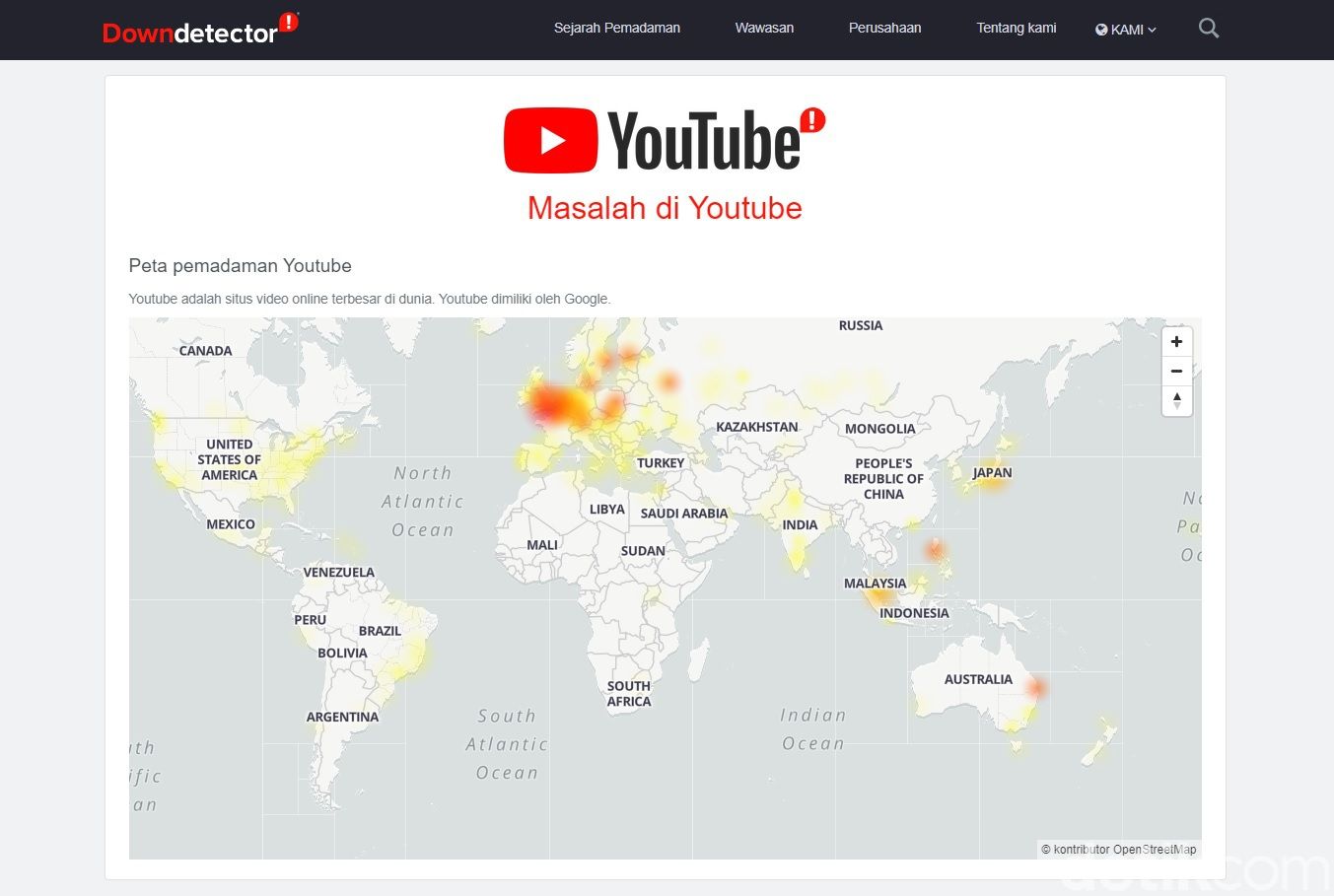The image size is (1334, 896).
Task: Click the red YouTube play button logo
Action: click(x=549, y=139)
